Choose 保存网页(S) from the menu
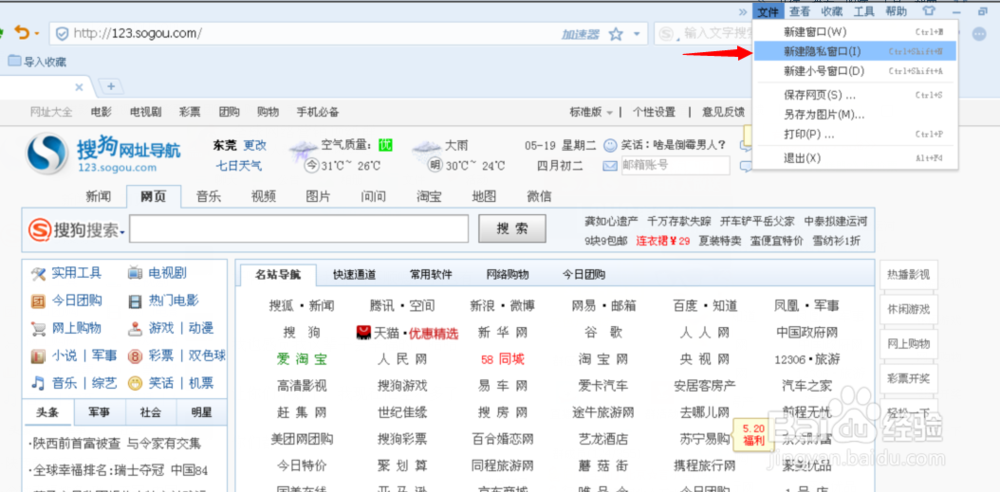The width and height of the screenshot is (1000, 492). point(855,95)
